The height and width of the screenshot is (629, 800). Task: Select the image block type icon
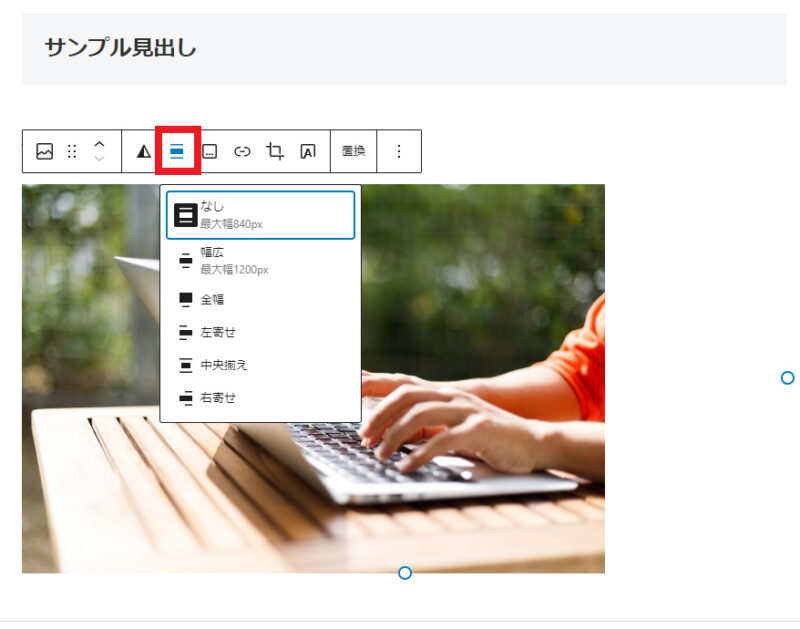[45, 151]
